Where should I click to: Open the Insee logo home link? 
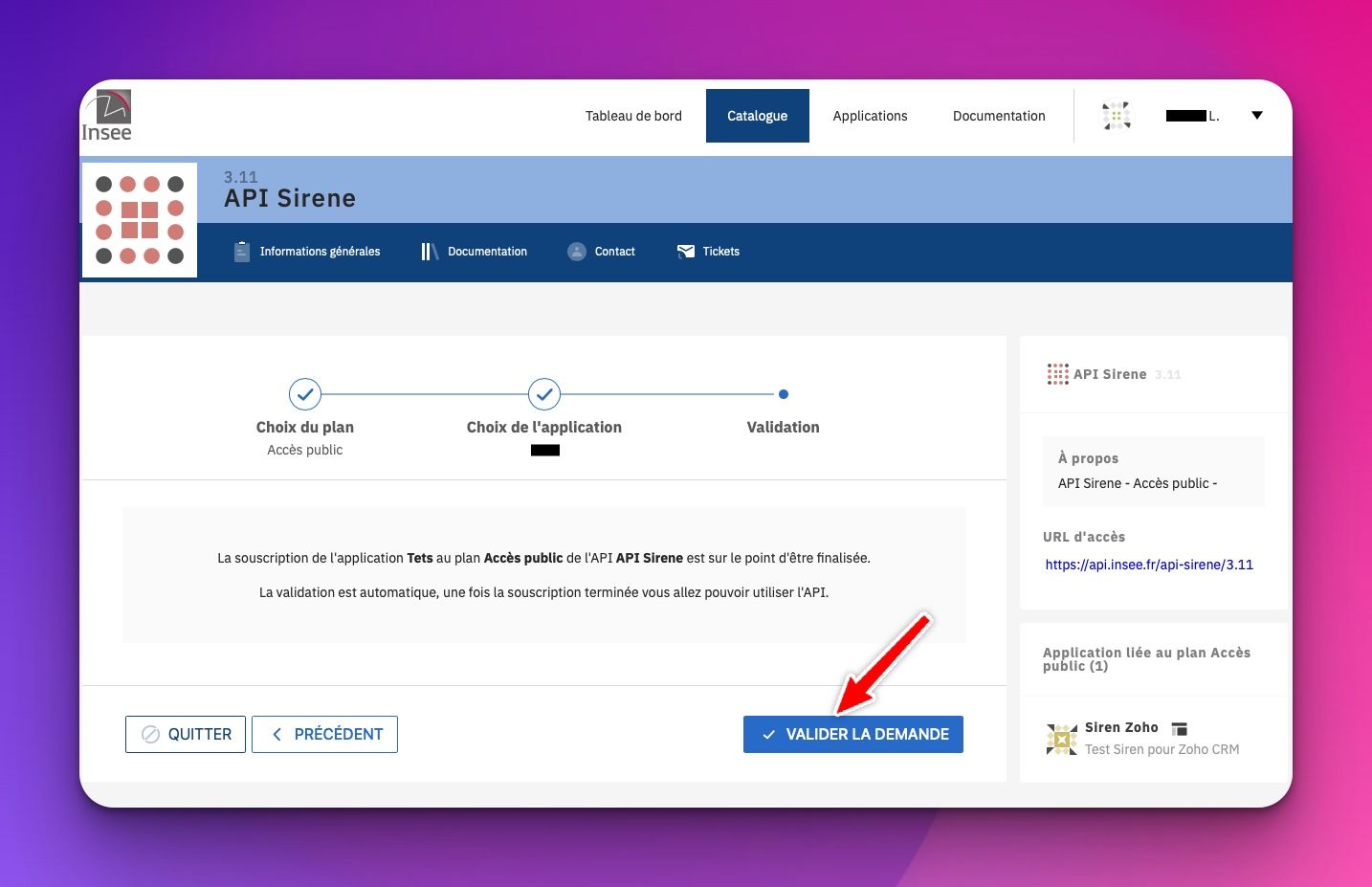pos(106,116)
